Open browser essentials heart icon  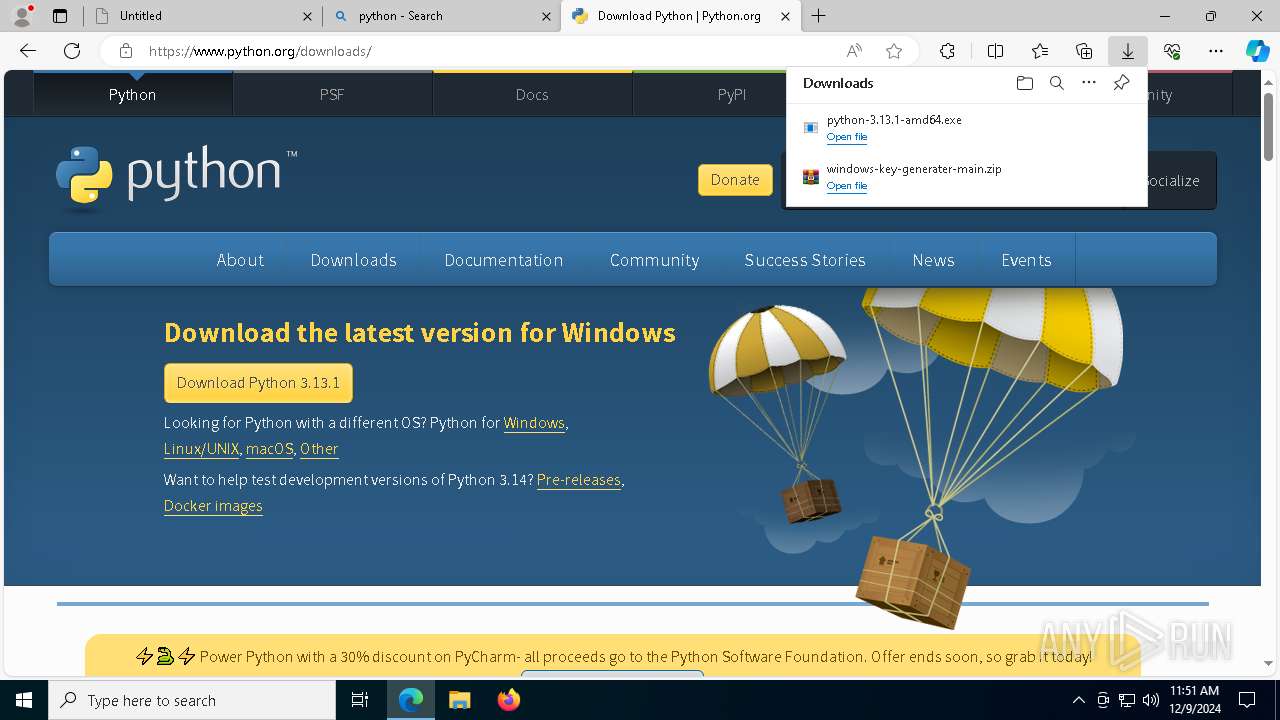click(1172, 51)
